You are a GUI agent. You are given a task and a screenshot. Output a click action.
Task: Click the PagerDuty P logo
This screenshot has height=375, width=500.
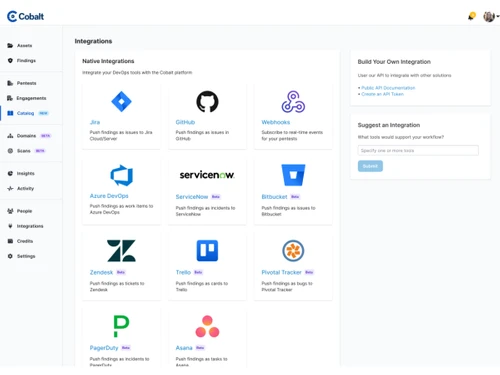[121, 326]
